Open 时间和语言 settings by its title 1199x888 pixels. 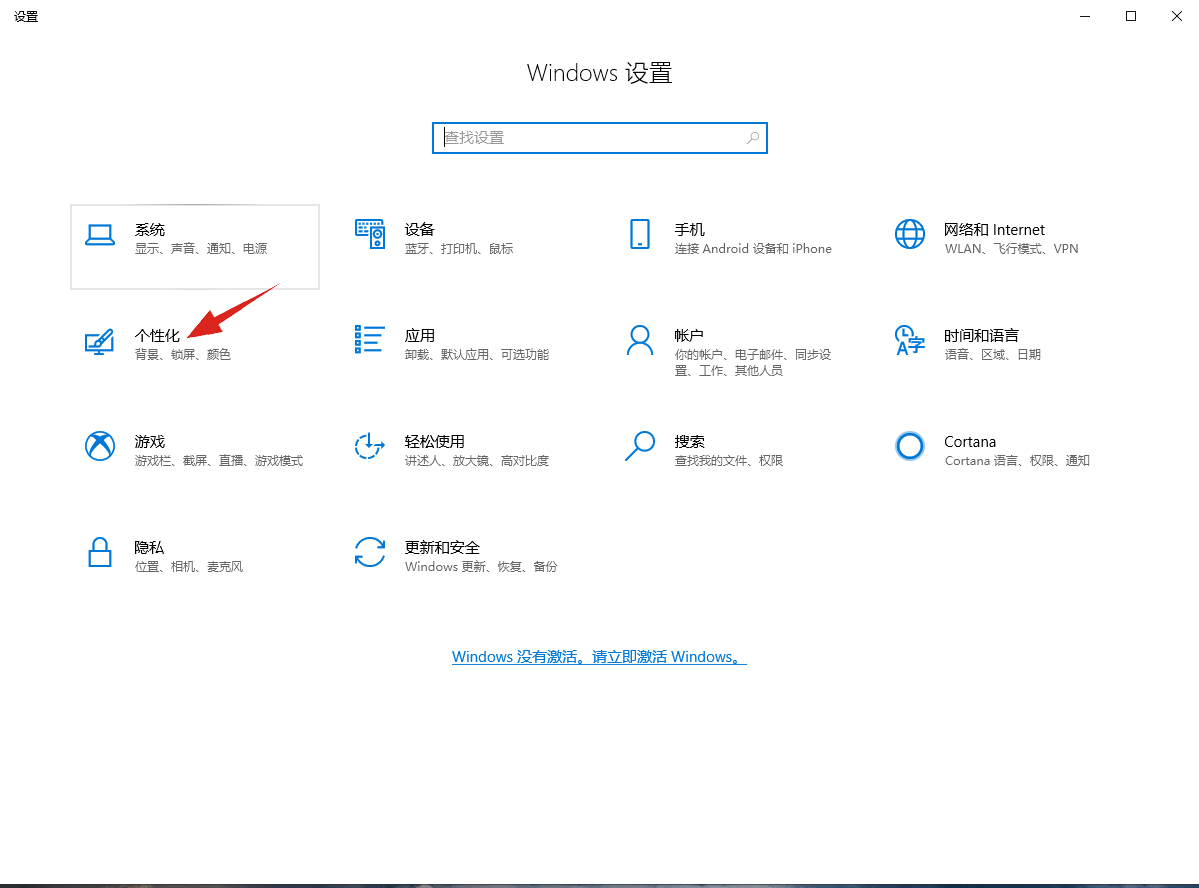pos(981,336)
